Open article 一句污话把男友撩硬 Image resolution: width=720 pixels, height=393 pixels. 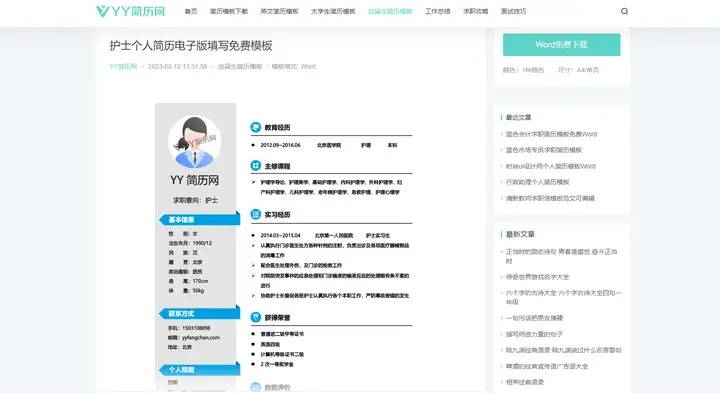click(534, 318)
